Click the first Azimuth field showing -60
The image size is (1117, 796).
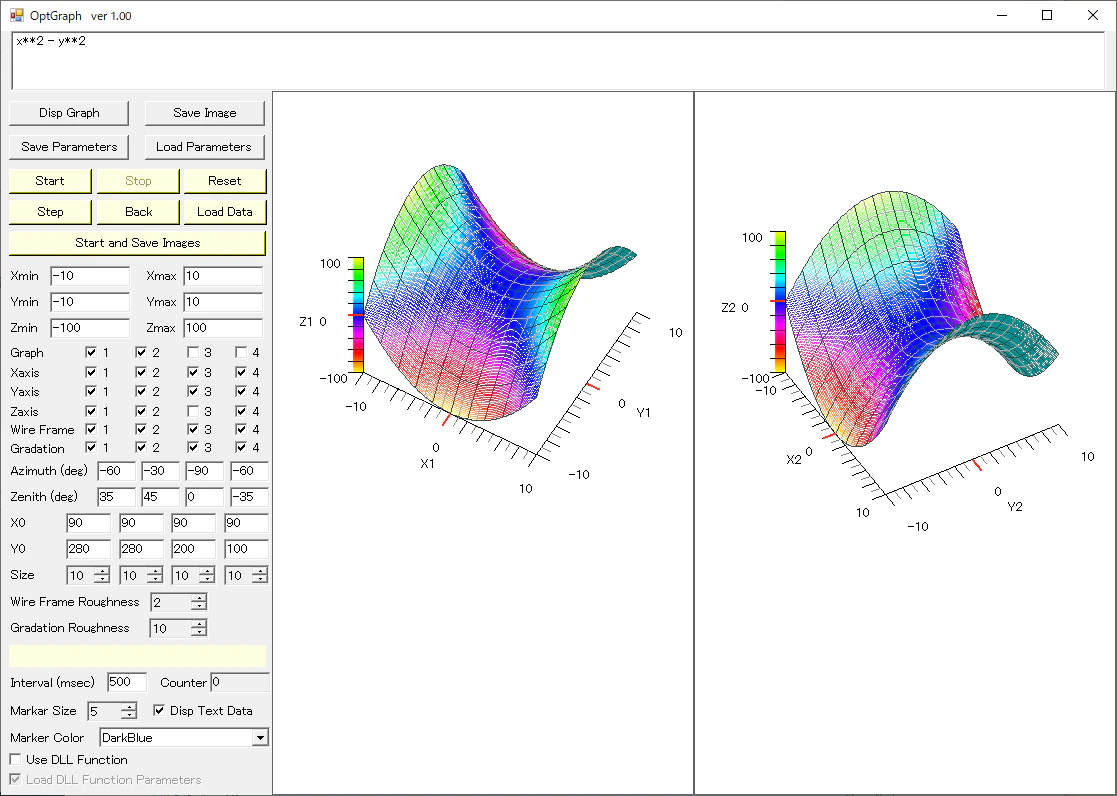point(116,471)
